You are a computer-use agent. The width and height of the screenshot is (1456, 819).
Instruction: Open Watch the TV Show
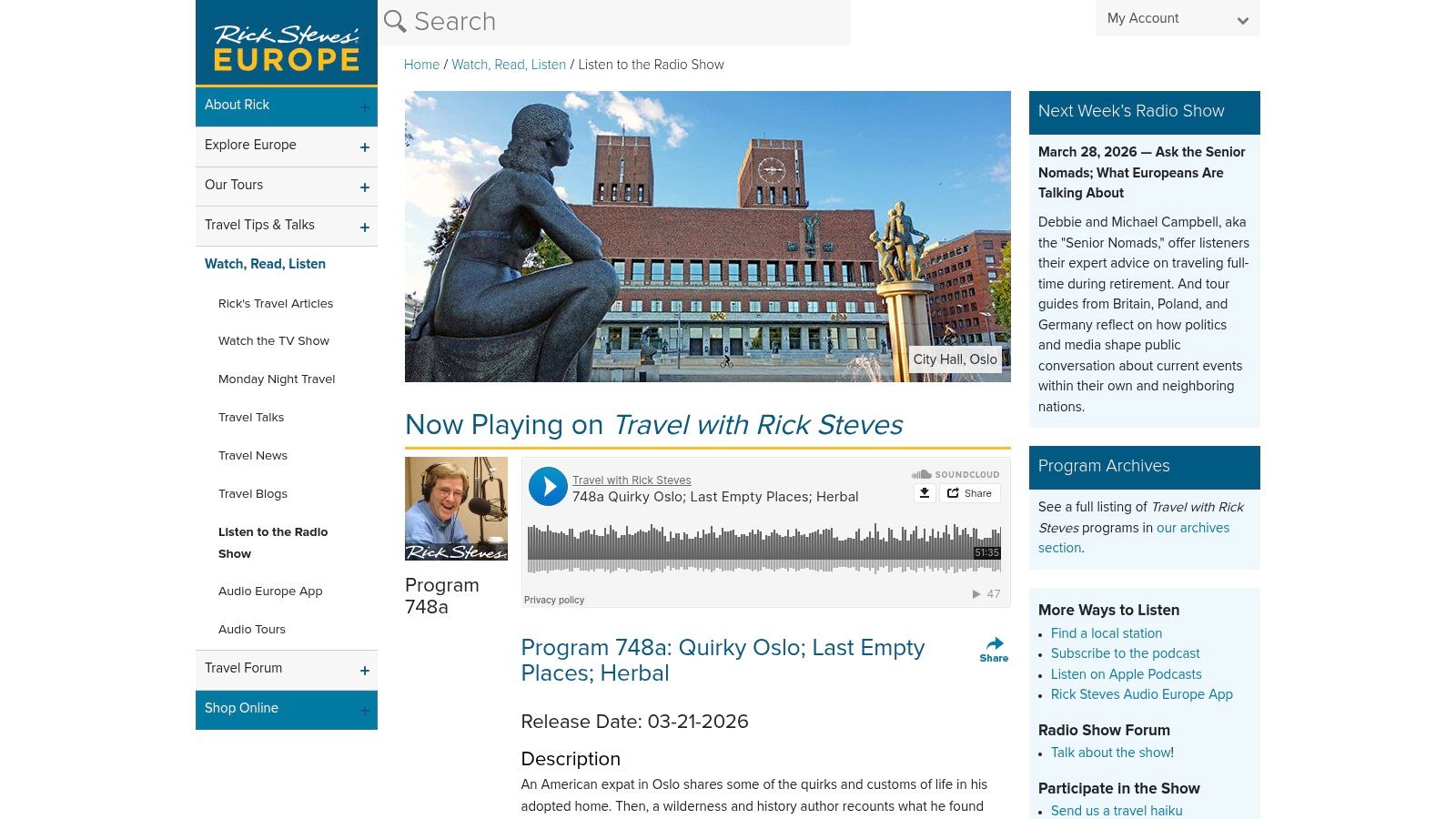click(274, 341)
